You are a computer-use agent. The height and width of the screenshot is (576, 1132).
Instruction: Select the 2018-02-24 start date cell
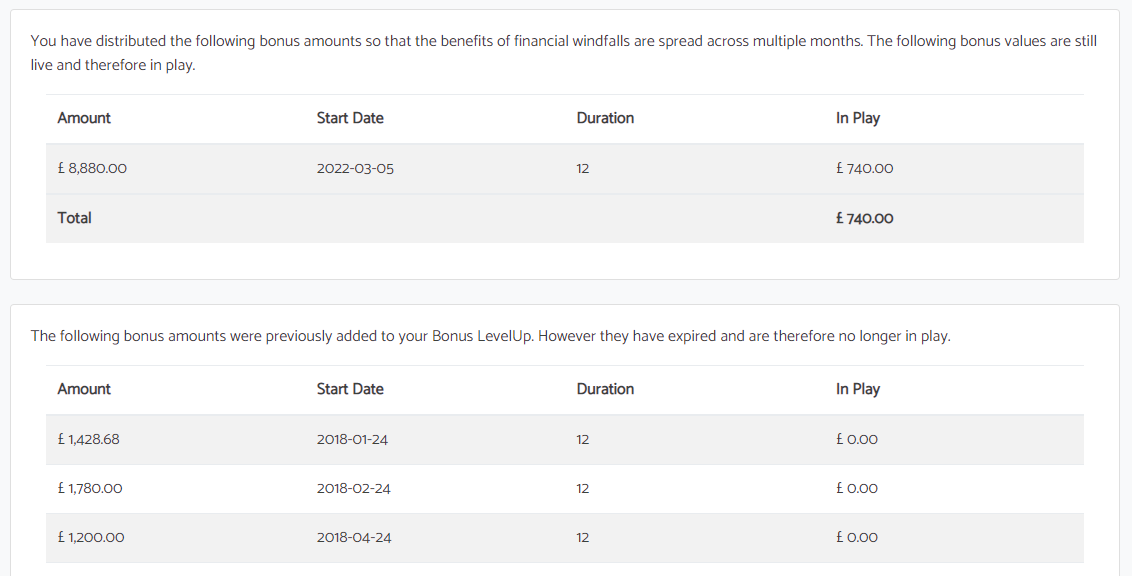(354, 488)
